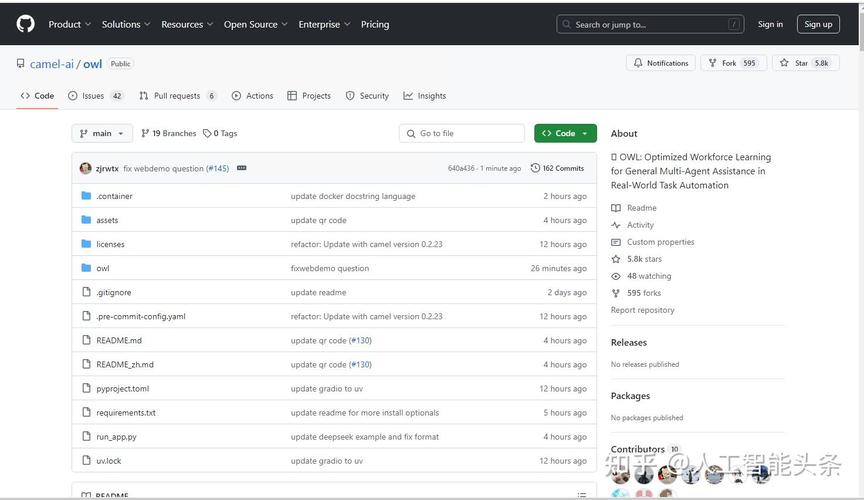View the 162 Commits history
Image resolution: width=864 pixels, height=500 pixels.
(557, 168)
